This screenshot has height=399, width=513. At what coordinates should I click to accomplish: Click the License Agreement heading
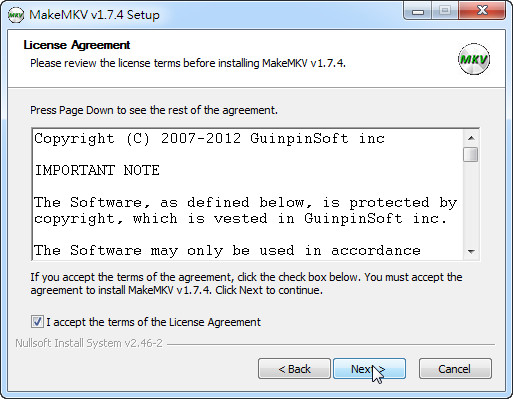point(77,45)
